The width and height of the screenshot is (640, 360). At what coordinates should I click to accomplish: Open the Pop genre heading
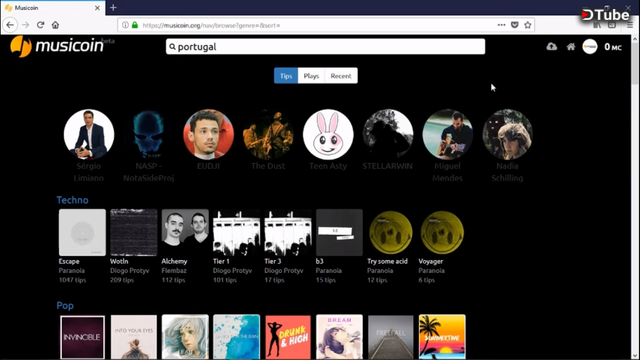point(65,306)
